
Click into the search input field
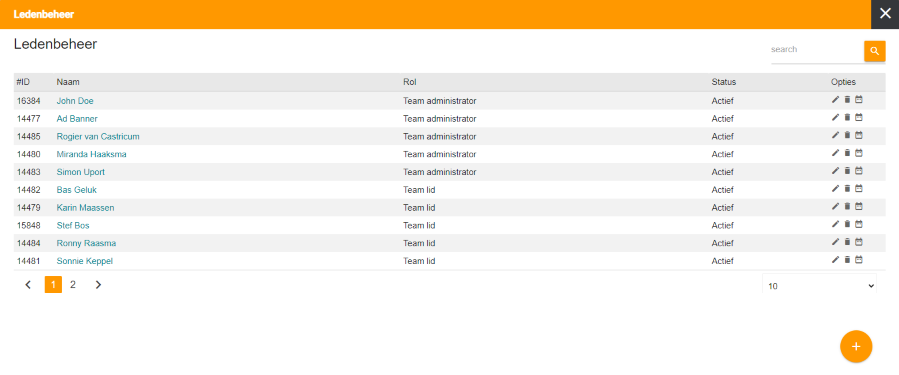(816, 50)
